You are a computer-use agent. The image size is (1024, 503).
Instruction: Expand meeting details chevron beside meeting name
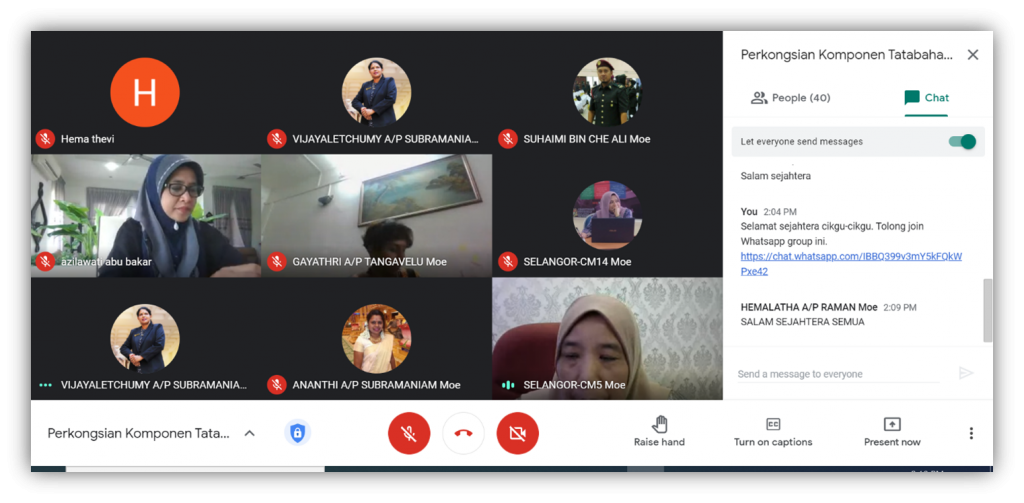(x=250, y=433)
